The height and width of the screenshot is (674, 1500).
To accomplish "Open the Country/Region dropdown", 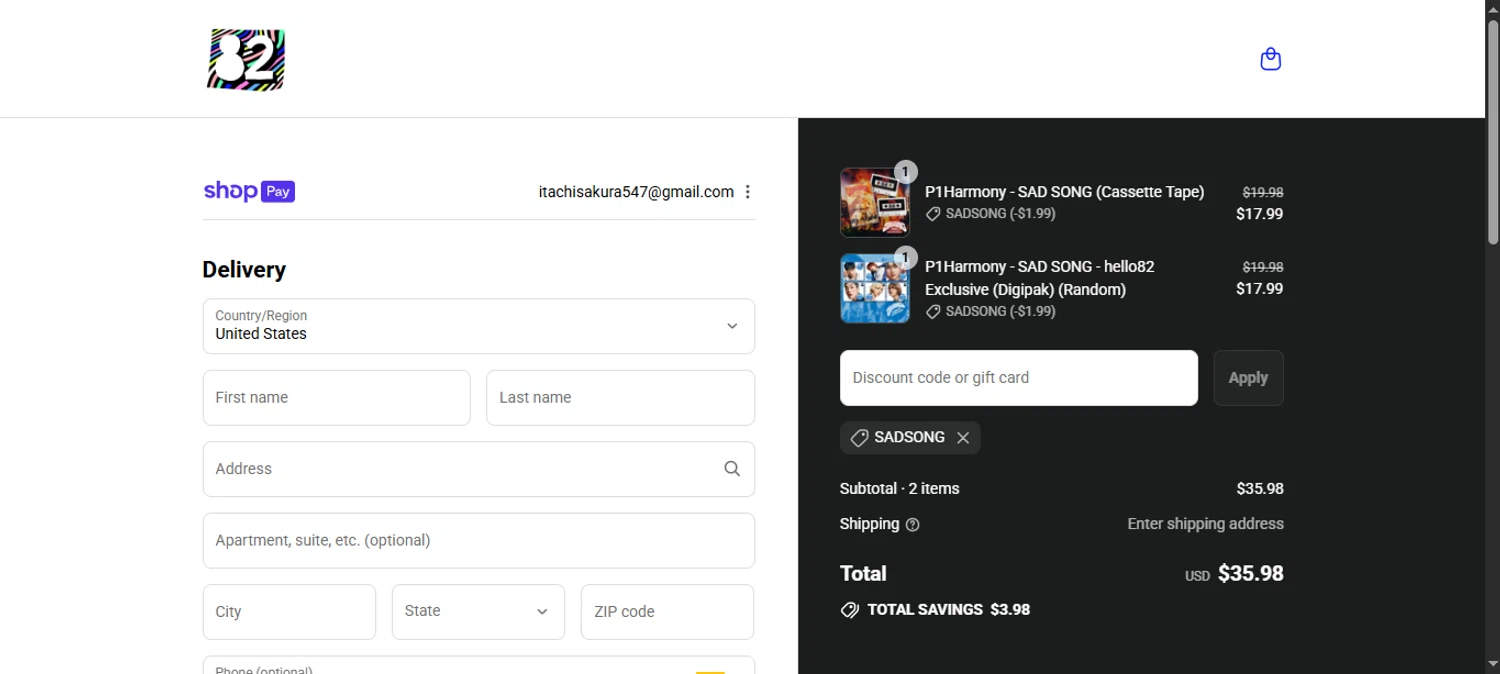I will click(479, 326).
